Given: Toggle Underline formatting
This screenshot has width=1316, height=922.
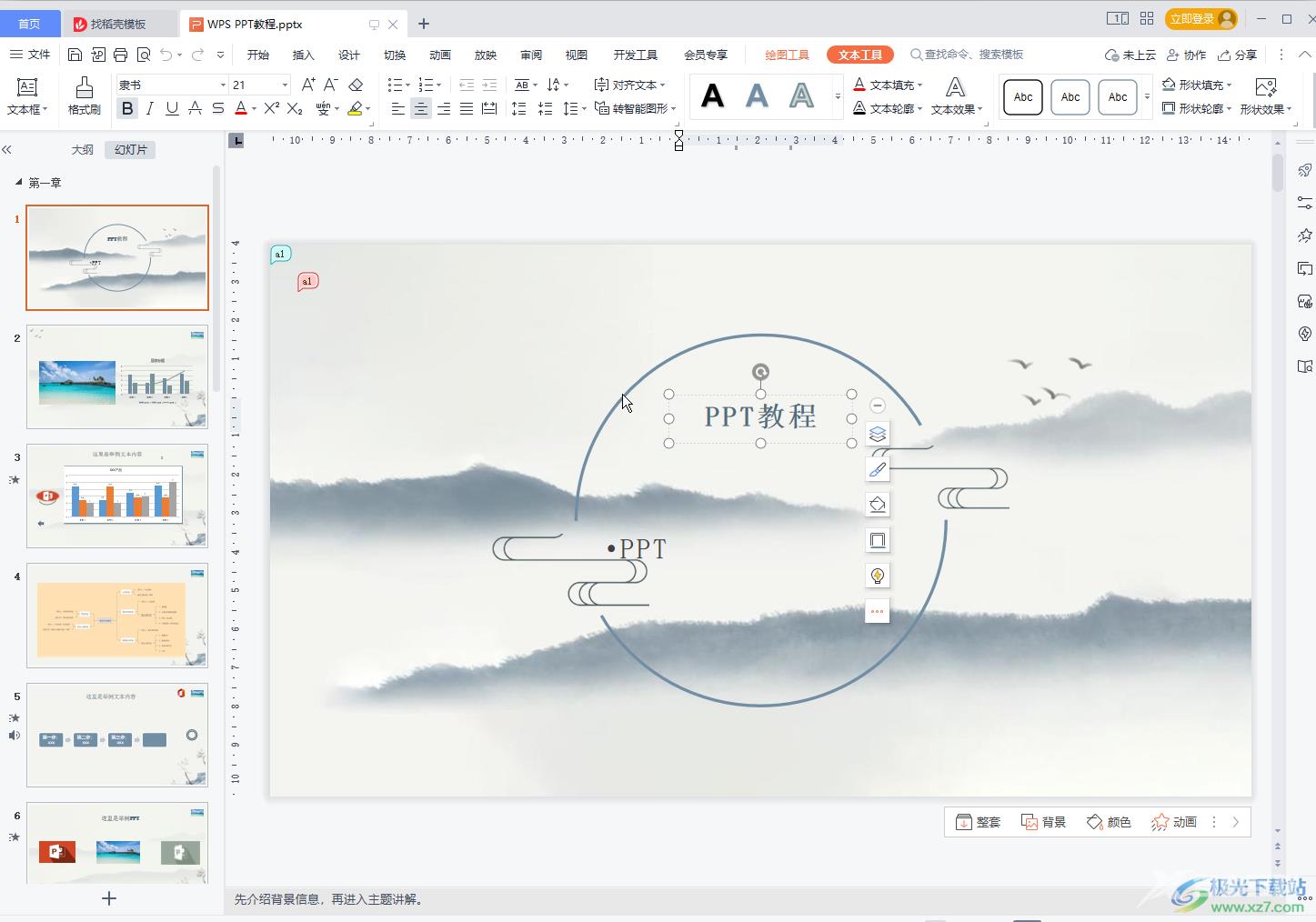Looking at the screenshot, I should [172, 108].
